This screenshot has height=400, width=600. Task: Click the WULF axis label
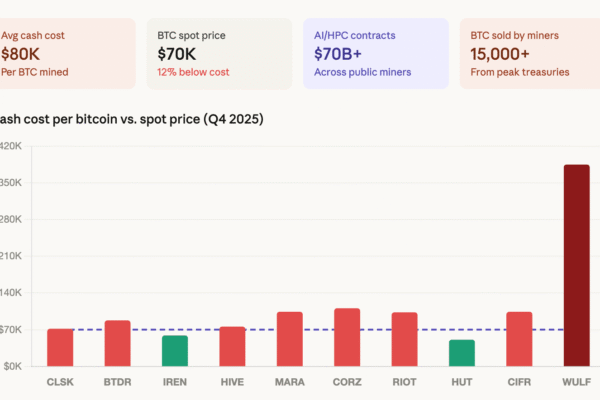577,381
